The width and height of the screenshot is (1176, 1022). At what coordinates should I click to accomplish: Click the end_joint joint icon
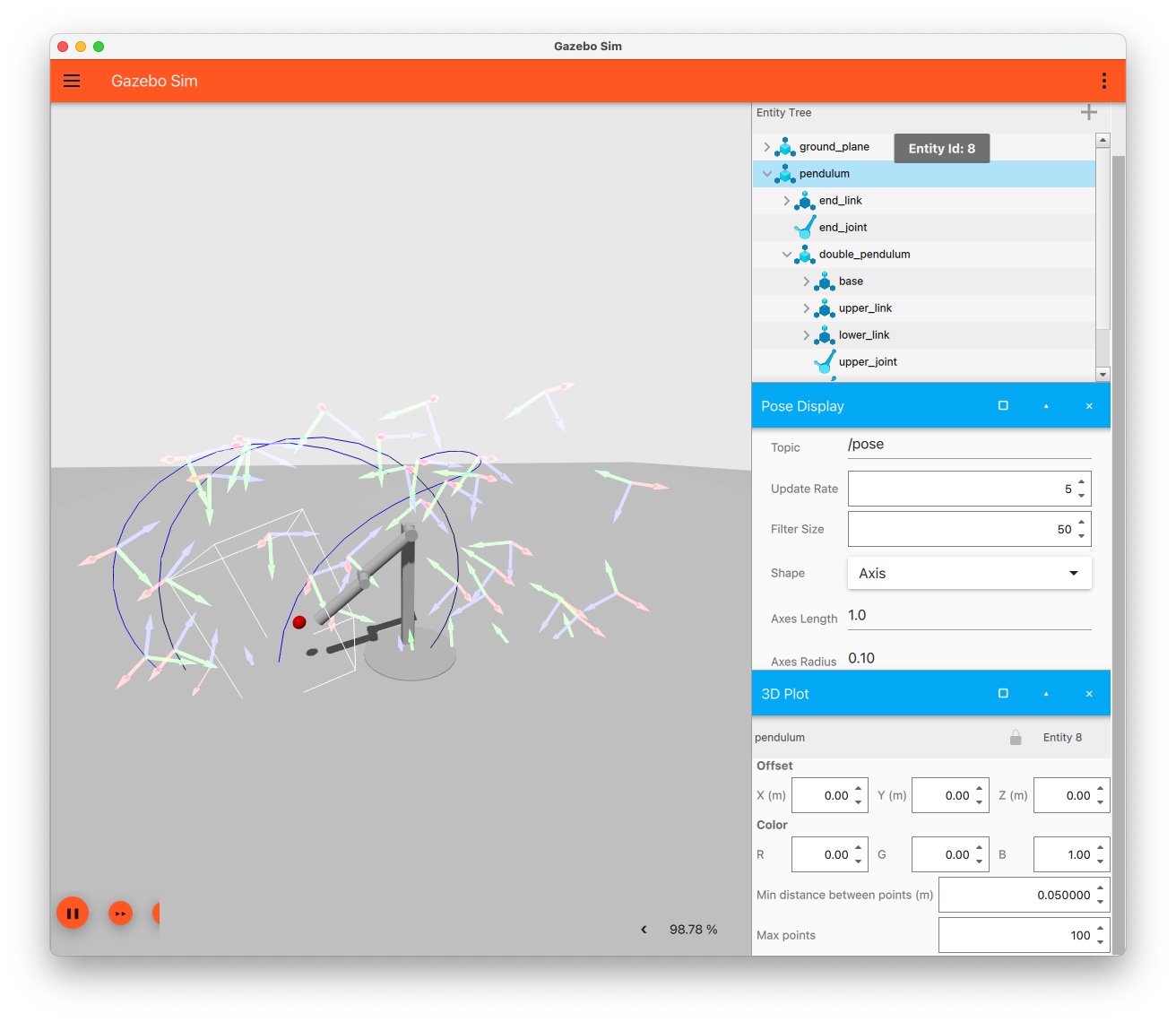805,228
